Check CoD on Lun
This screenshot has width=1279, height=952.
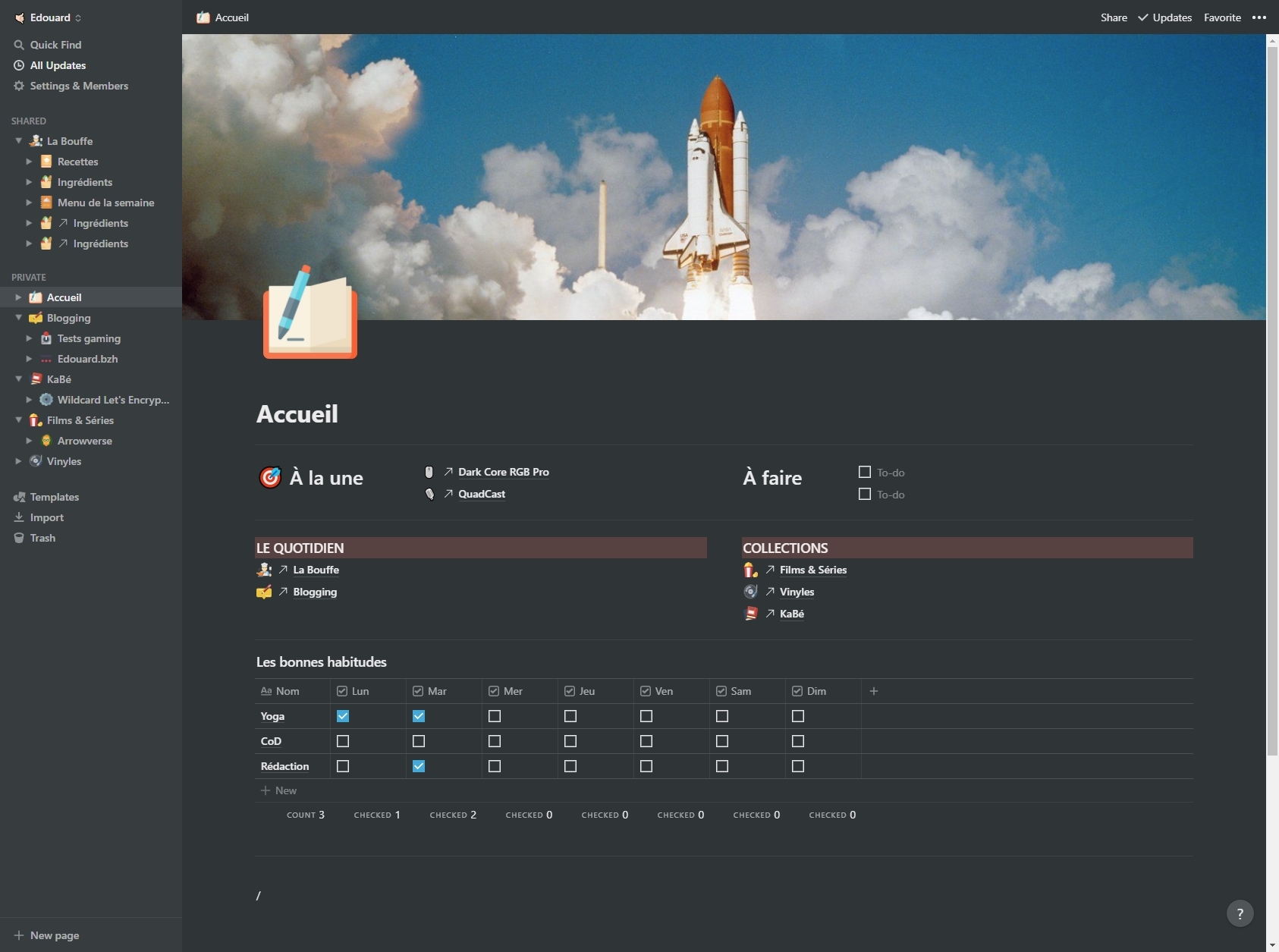pyautogui.click(x=343, y=741)
